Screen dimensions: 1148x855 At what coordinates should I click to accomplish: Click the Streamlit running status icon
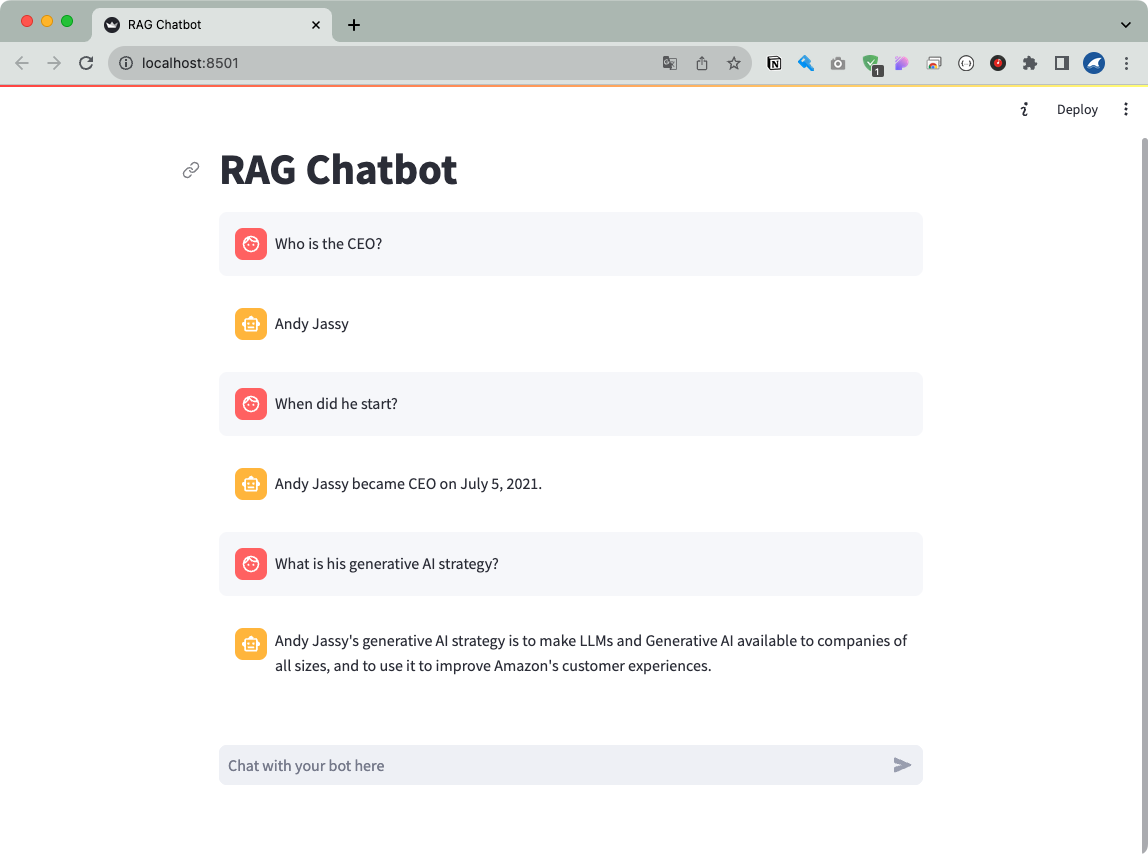[x=1024, y=109]
